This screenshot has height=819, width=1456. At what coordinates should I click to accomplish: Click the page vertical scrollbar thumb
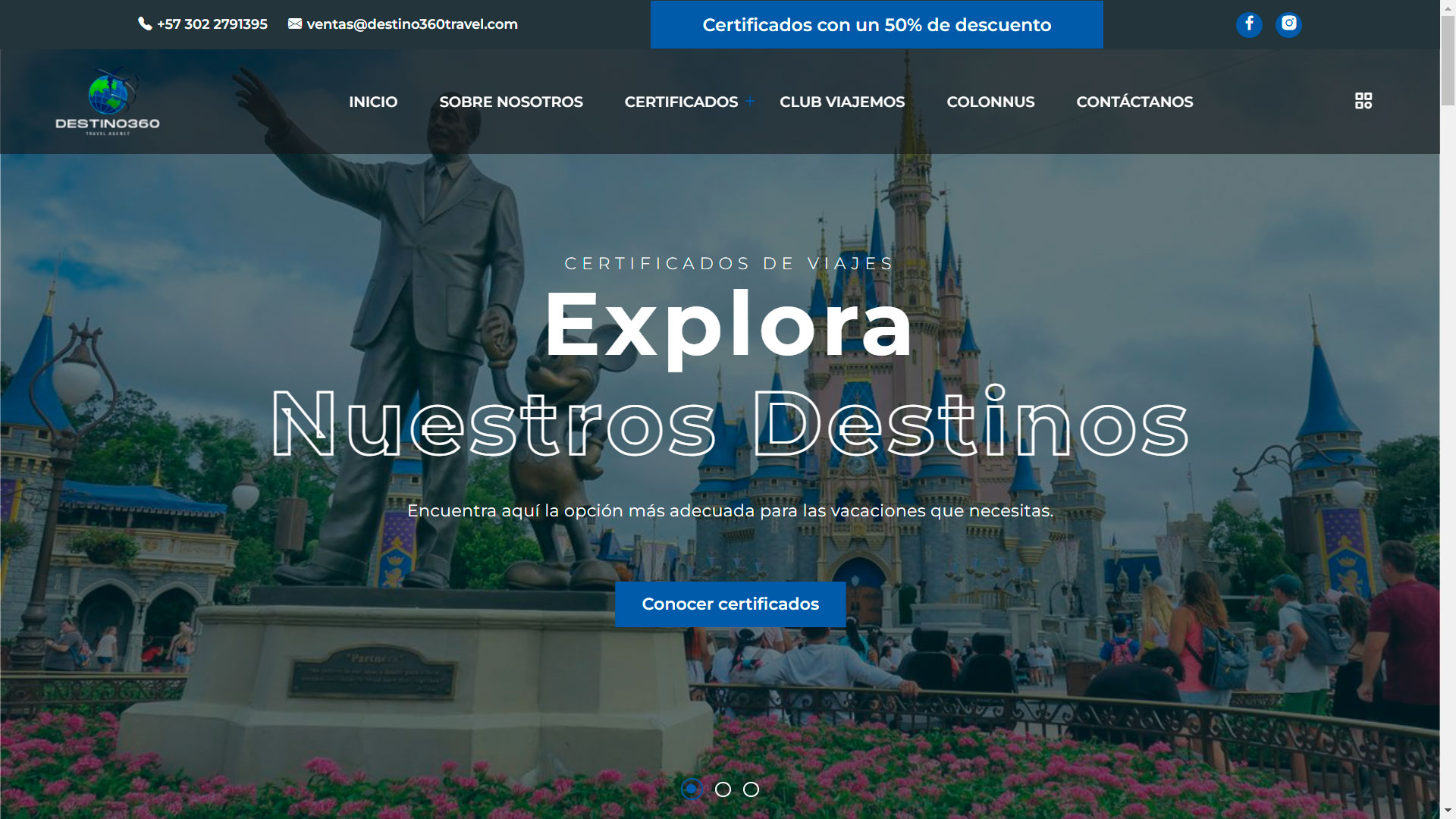(x=1448, y=59)
